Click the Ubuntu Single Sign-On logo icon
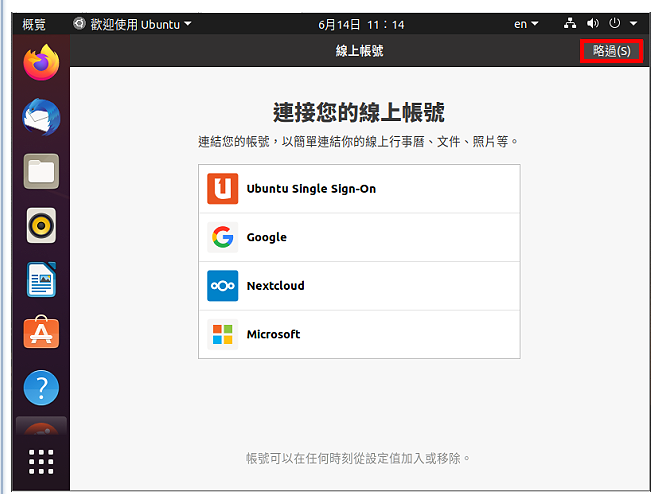The image size is (667, 494). [x=222, y=188]
